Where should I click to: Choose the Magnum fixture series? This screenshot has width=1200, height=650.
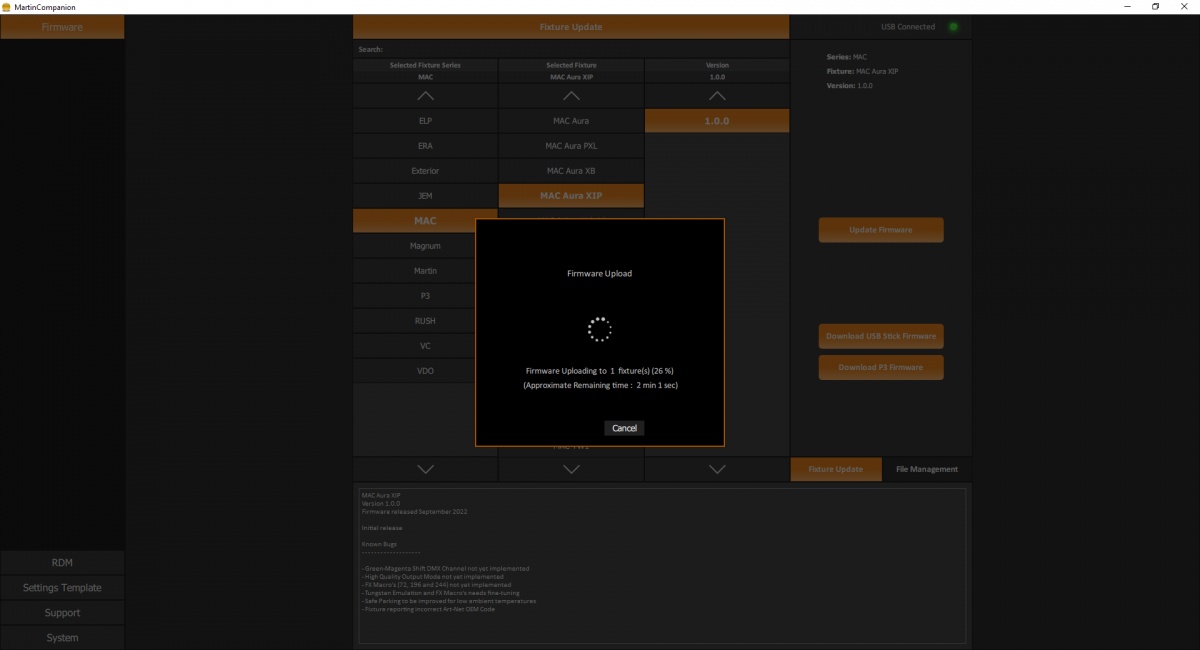pos(425,246)
